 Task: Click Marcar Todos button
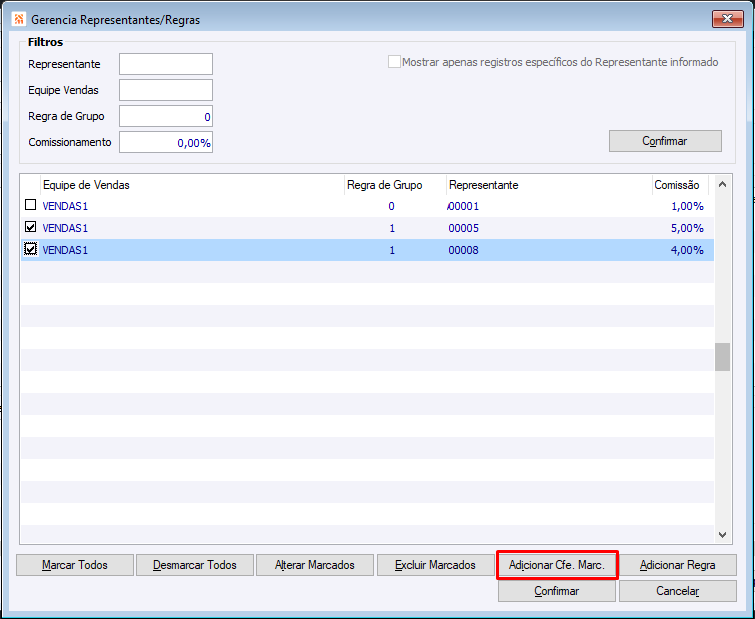[x=75, y=565]
